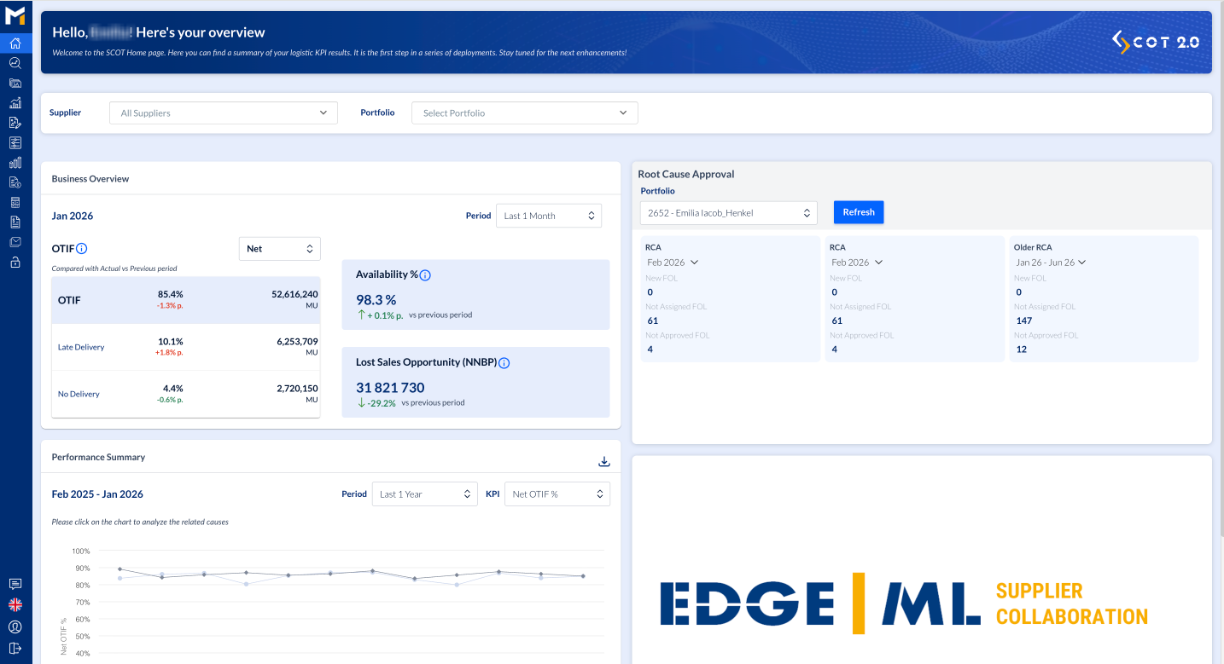Show info for Availability %
The height and width of the screenshot is (664, 1224).
[425, 275]
